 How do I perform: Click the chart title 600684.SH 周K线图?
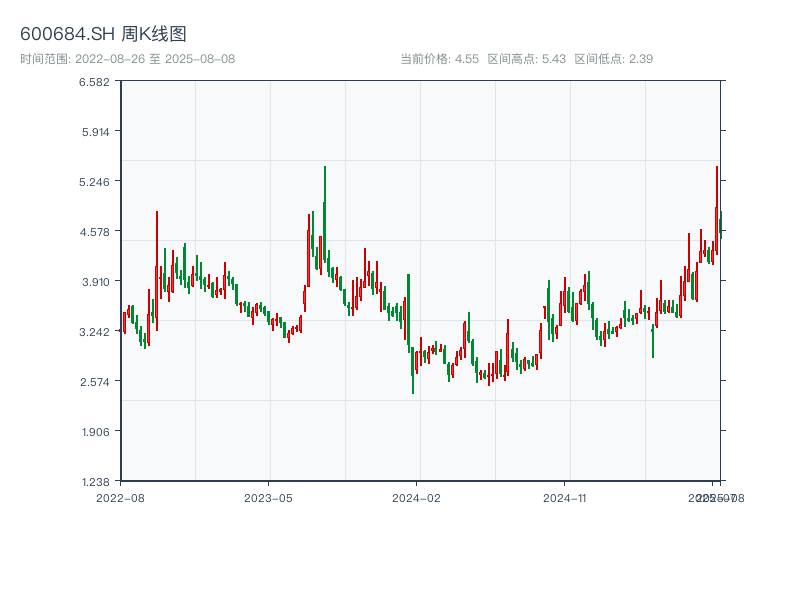pos(103,34)
